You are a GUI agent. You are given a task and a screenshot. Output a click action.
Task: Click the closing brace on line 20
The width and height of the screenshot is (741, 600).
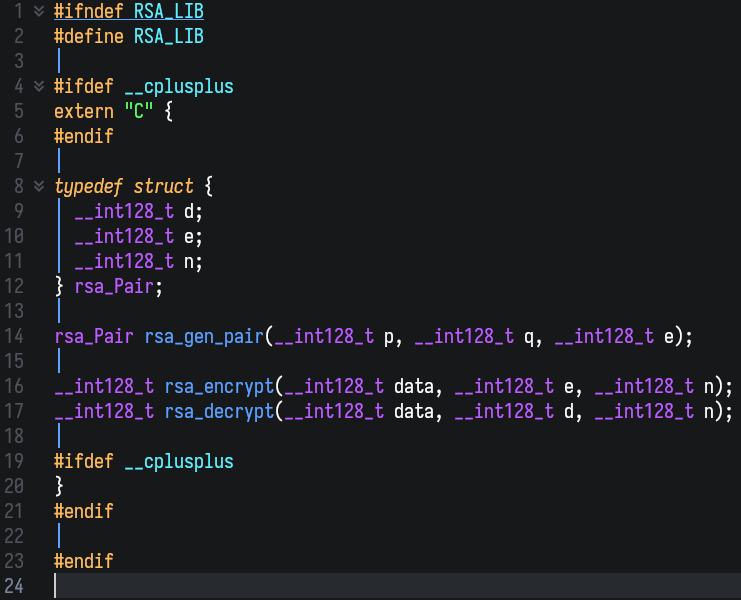[x=59, y=486]
